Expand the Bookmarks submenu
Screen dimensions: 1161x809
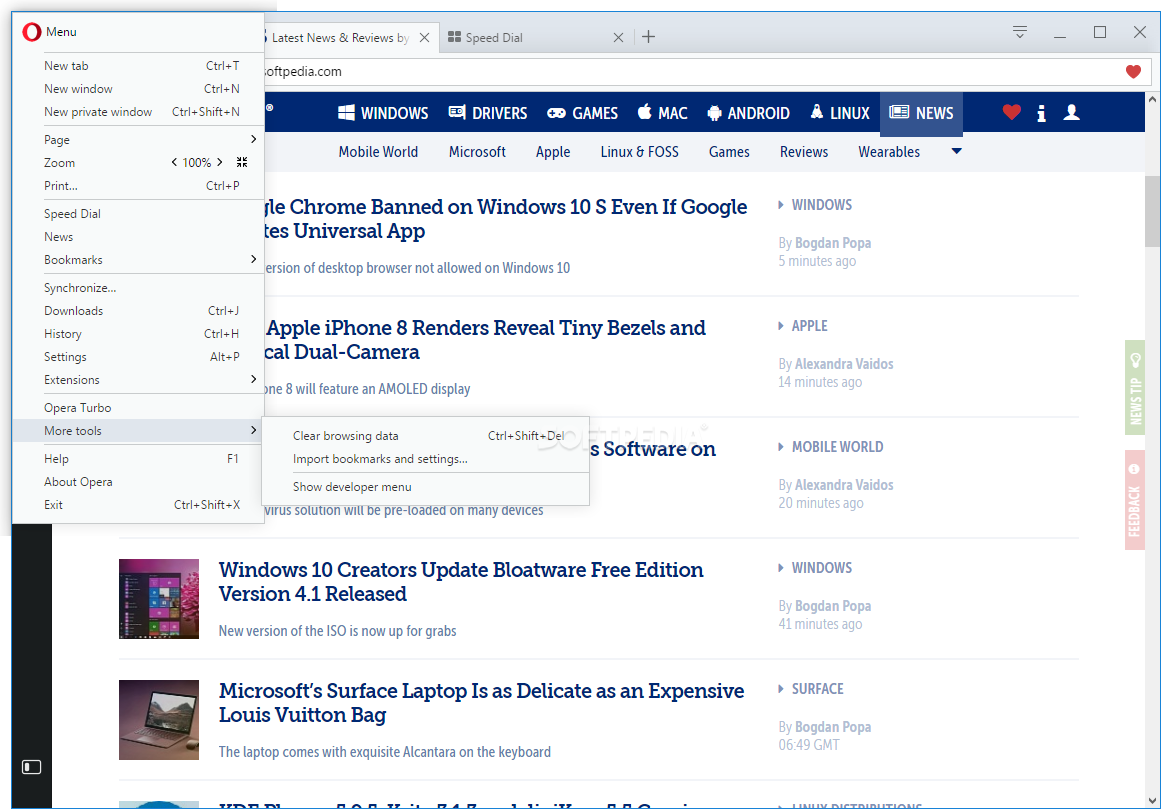[x=138, y=260]
